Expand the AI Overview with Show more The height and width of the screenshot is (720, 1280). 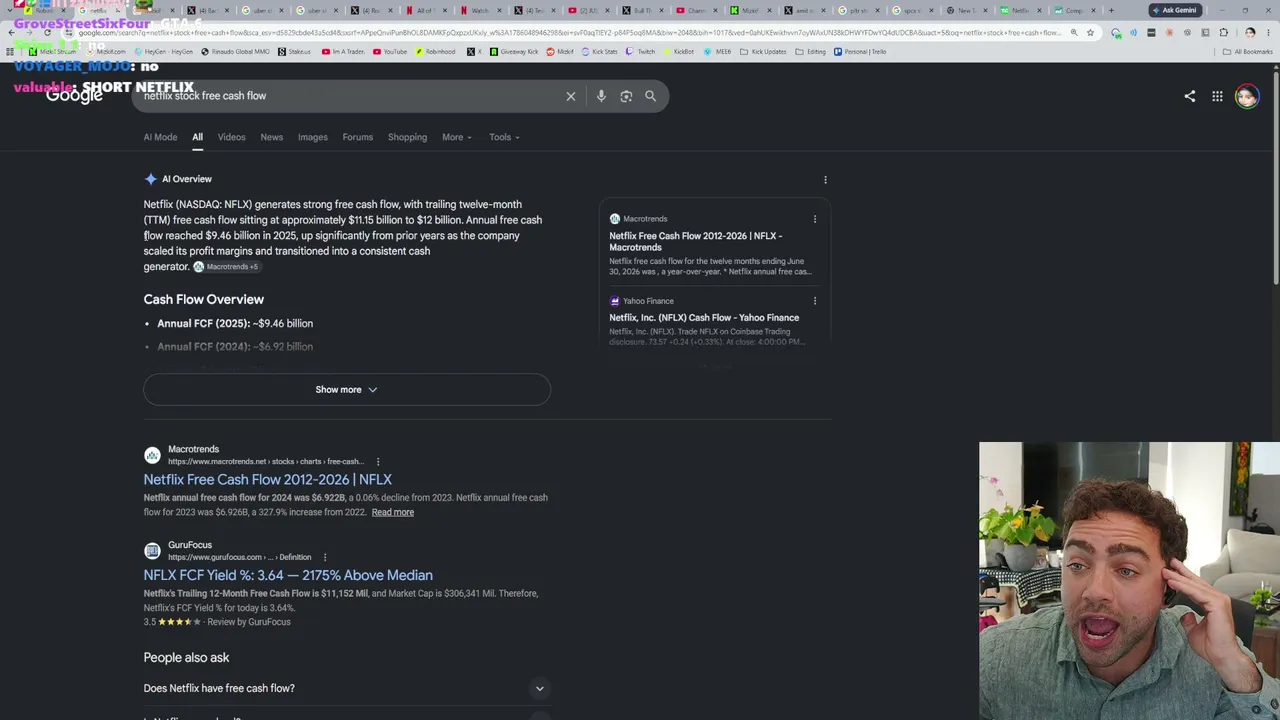click(346, 390)
